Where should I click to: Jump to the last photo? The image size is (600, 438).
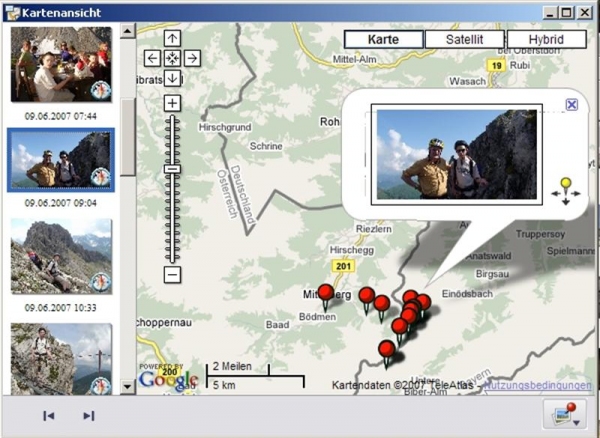(x=88, y=415)
